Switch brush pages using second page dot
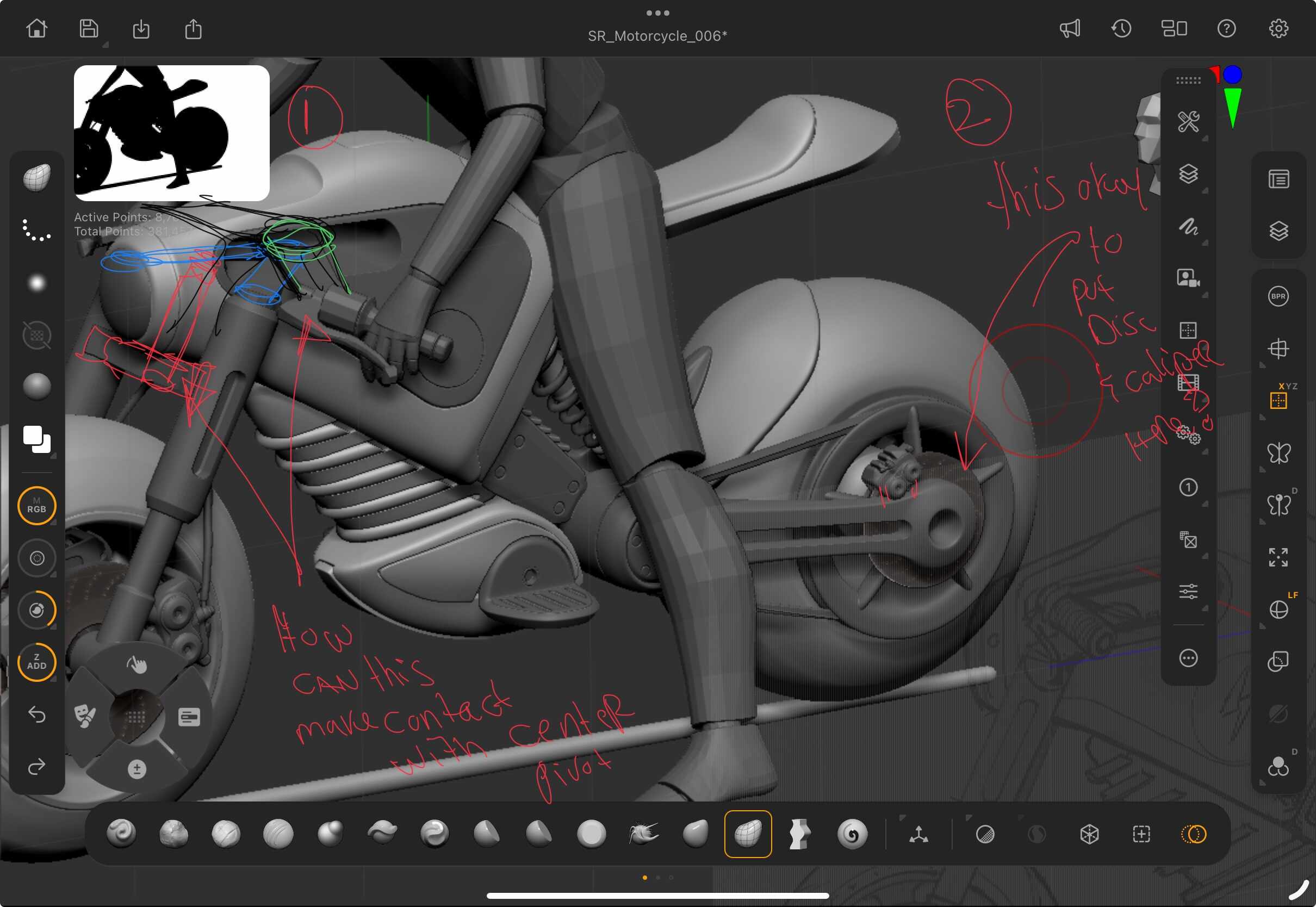 pyautogui.click(x=658, y=878)
